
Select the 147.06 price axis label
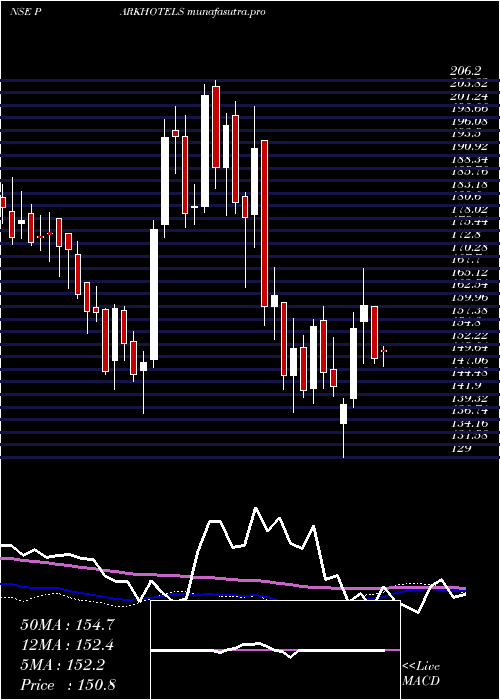point(470,360)
